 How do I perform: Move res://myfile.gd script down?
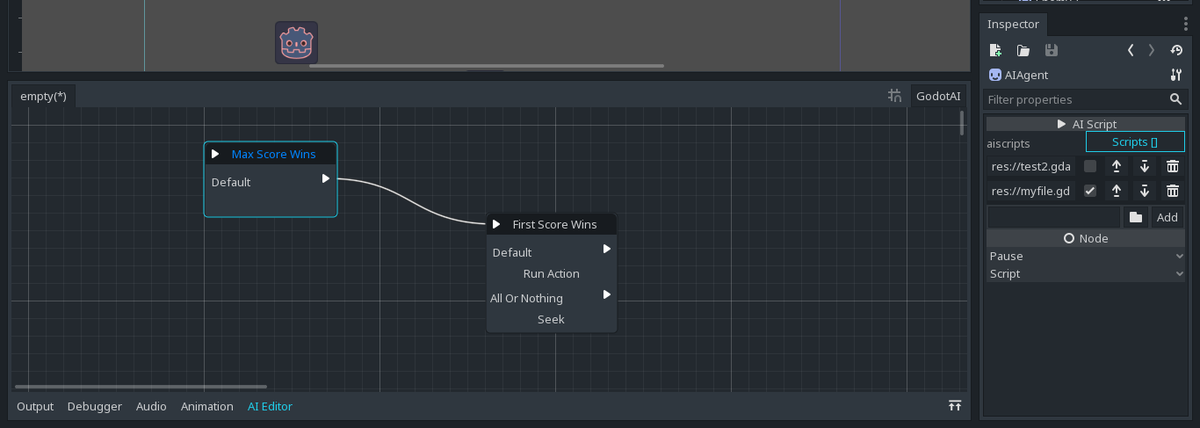(1145, 191)
